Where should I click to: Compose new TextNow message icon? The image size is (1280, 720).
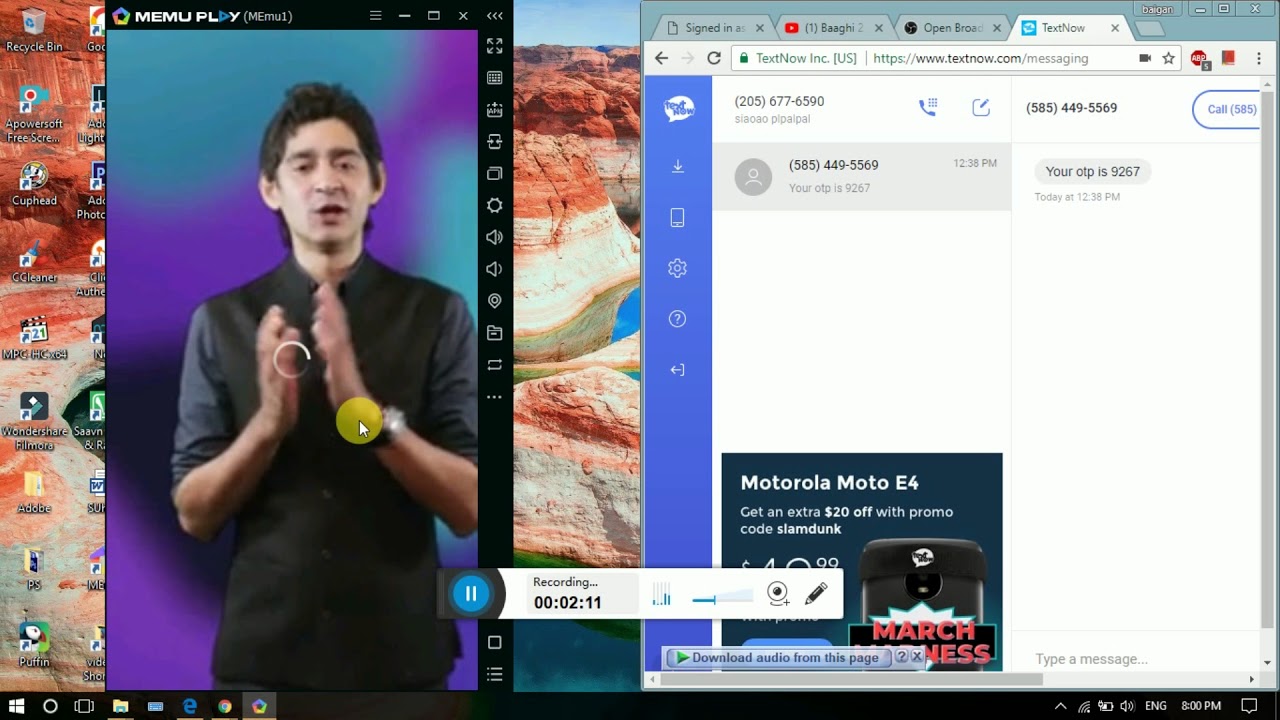[x=981, y=107]
